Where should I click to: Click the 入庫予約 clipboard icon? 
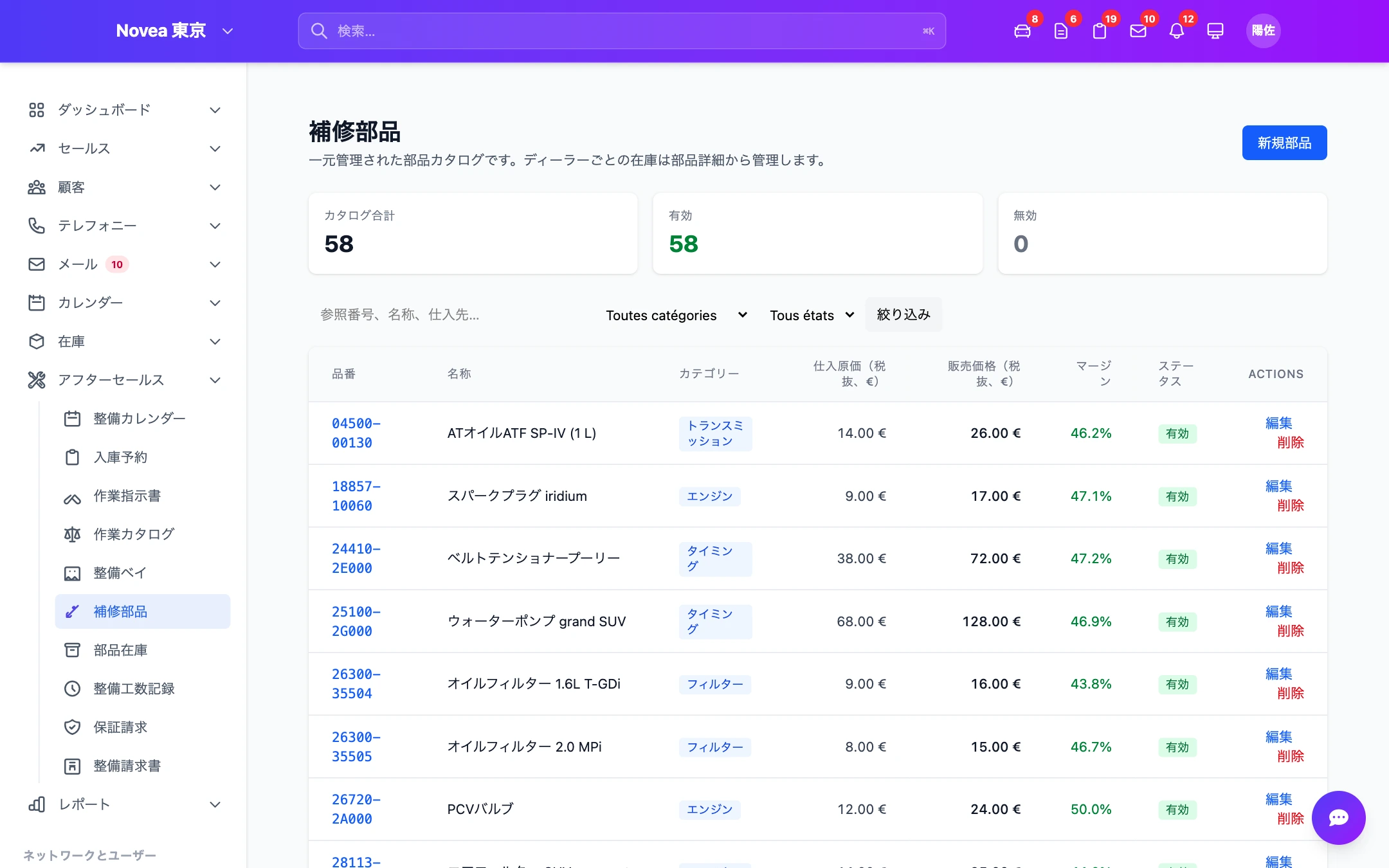click(72, 457)
